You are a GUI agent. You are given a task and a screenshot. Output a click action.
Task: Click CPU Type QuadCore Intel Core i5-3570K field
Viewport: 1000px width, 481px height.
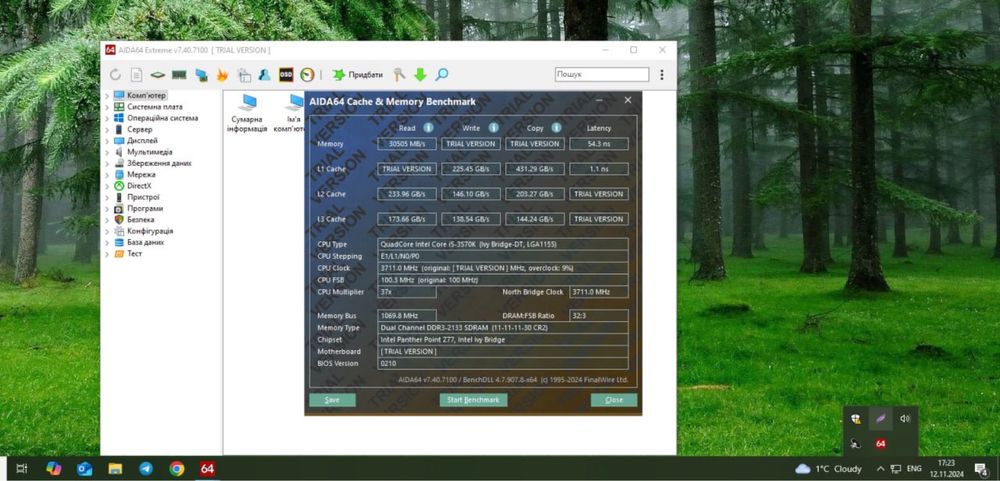pos(503,244)
